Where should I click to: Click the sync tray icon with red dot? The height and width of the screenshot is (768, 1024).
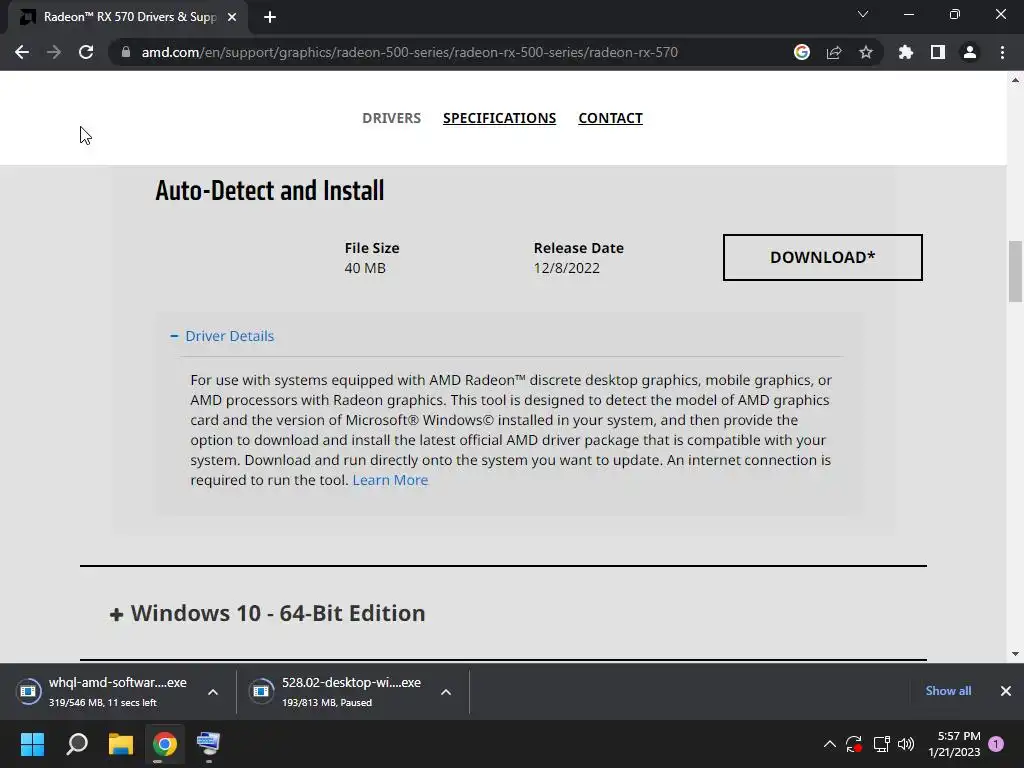coord(854,744)
